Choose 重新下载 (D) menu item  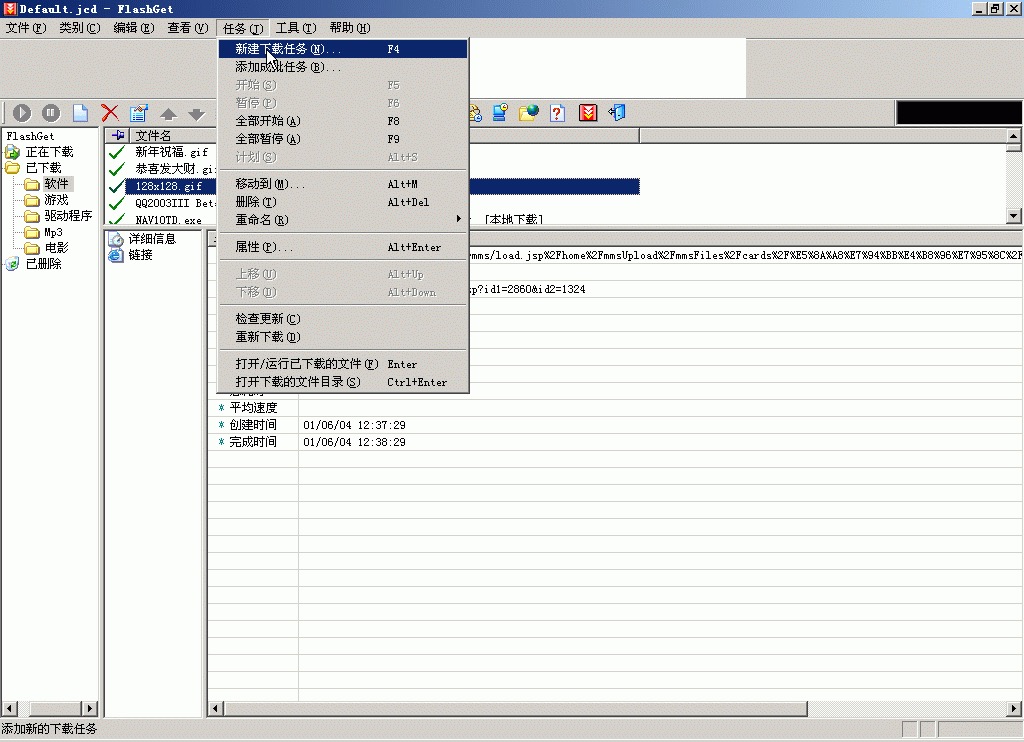tap(343, 337)
